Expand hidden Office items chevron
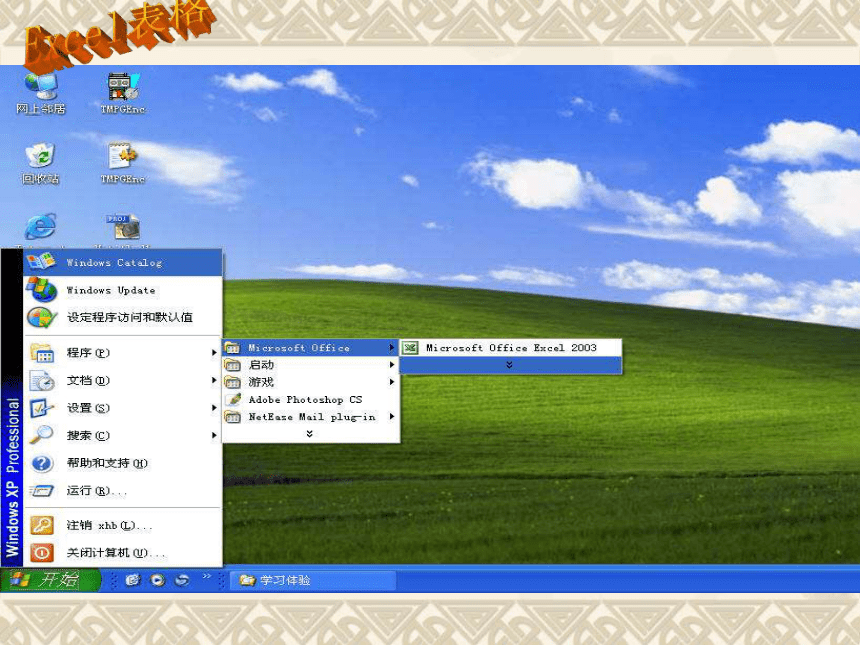Image resolution: width=860 pixels, height=645 pixels. point(510,365)
